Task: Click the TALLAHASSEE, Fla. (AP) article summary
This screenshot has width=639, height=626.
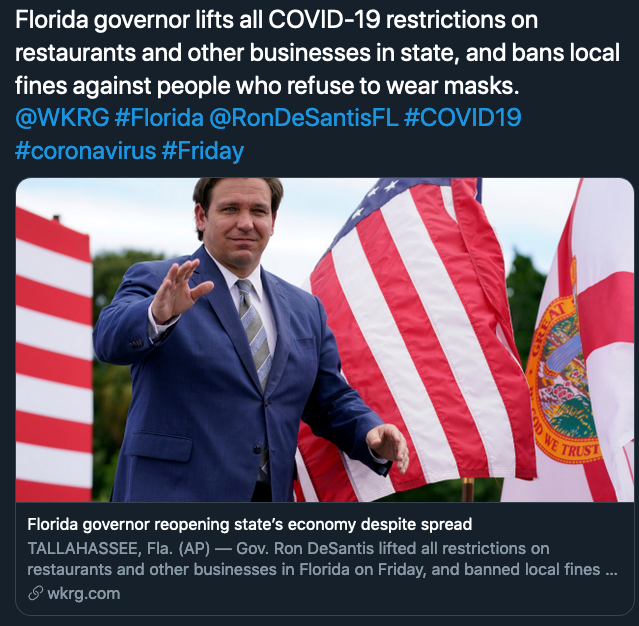Action: pos(322,559)
